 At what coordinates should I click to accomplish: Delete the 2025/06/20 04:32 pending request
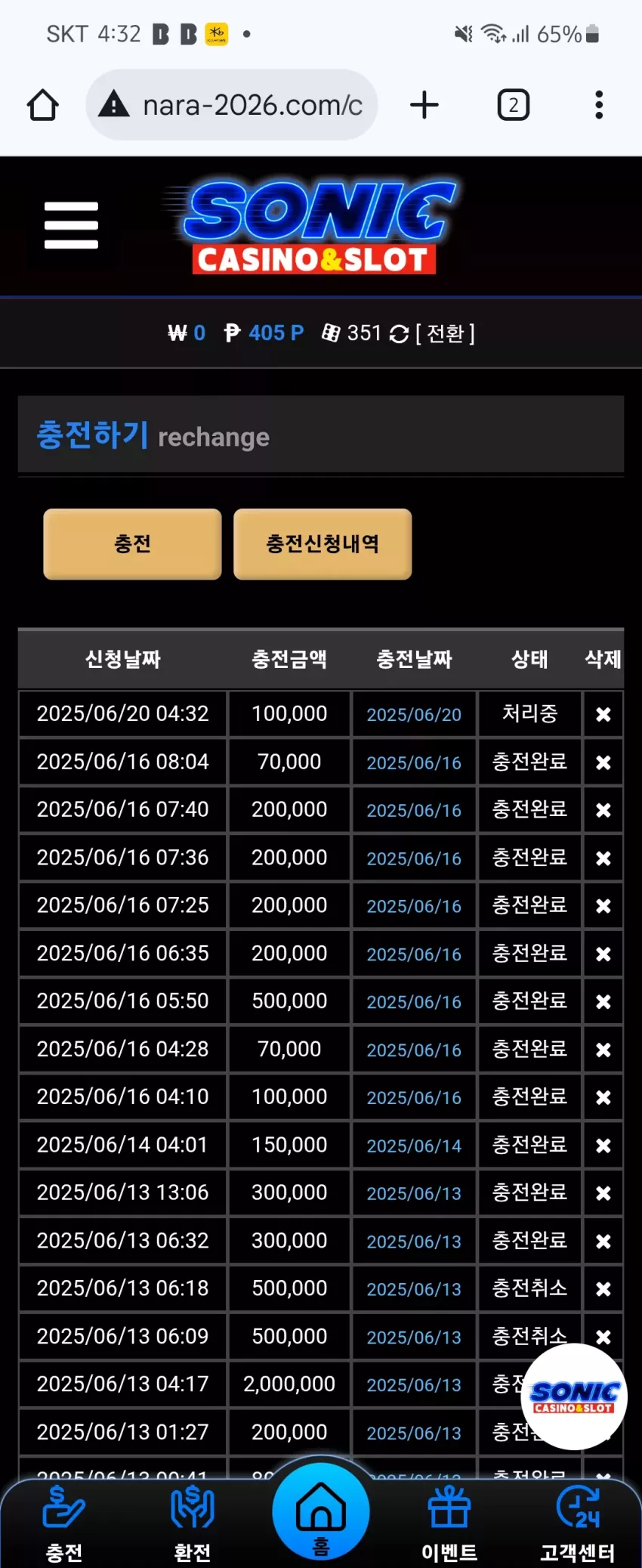[x=603, y=714]
